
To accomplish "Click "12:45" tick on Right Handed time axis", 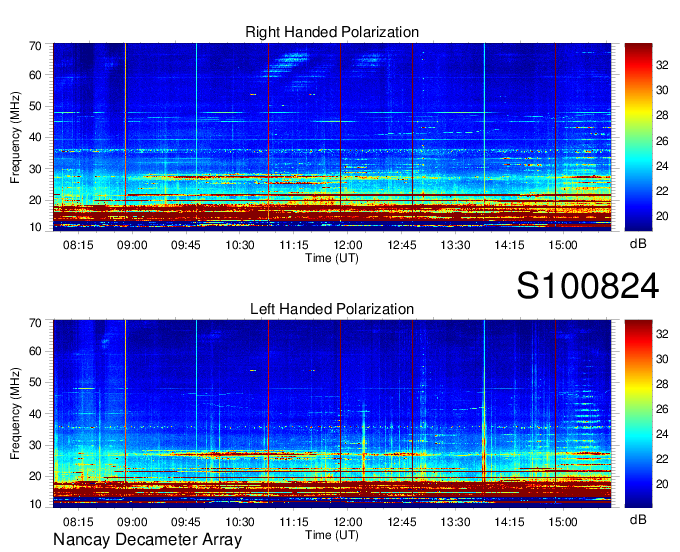I will [x=402, y=245].
